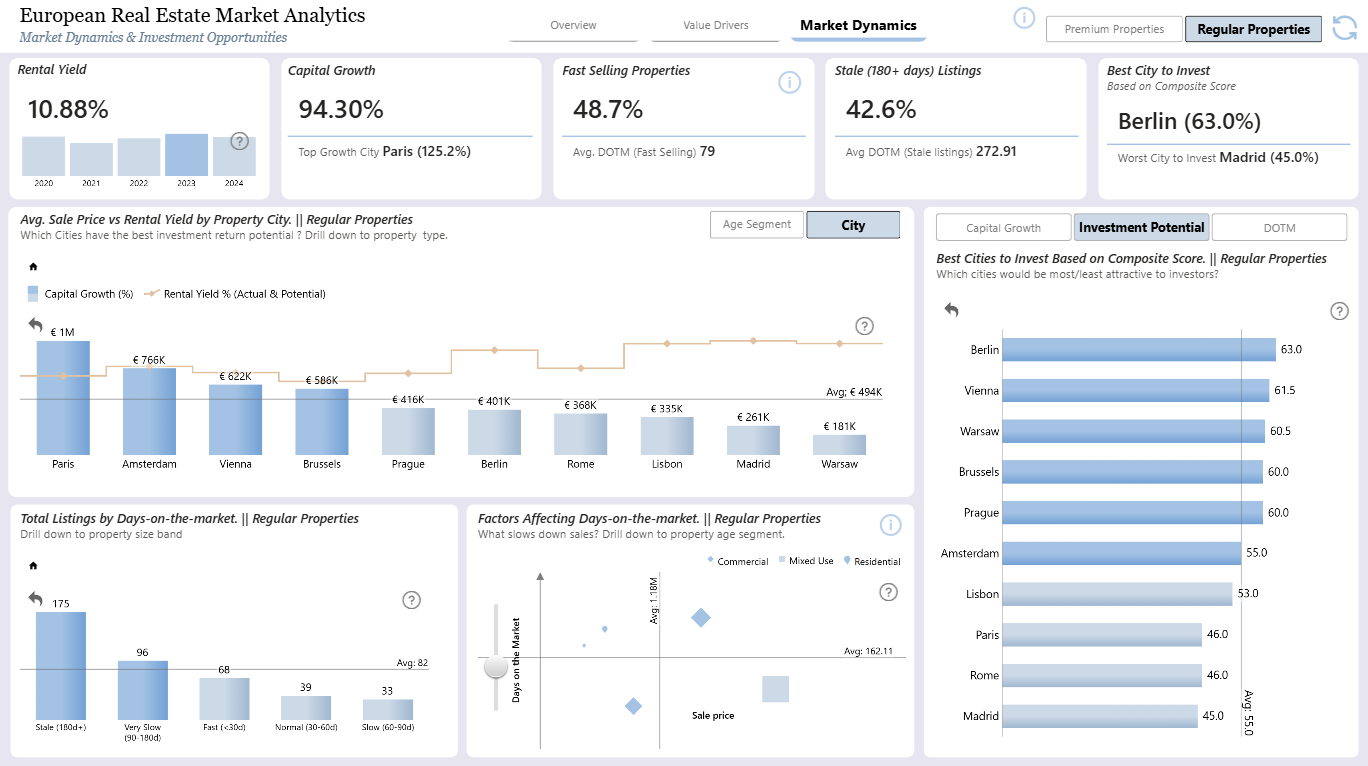
Task: Open the Value Drivers tab
Action: point(716,26)
